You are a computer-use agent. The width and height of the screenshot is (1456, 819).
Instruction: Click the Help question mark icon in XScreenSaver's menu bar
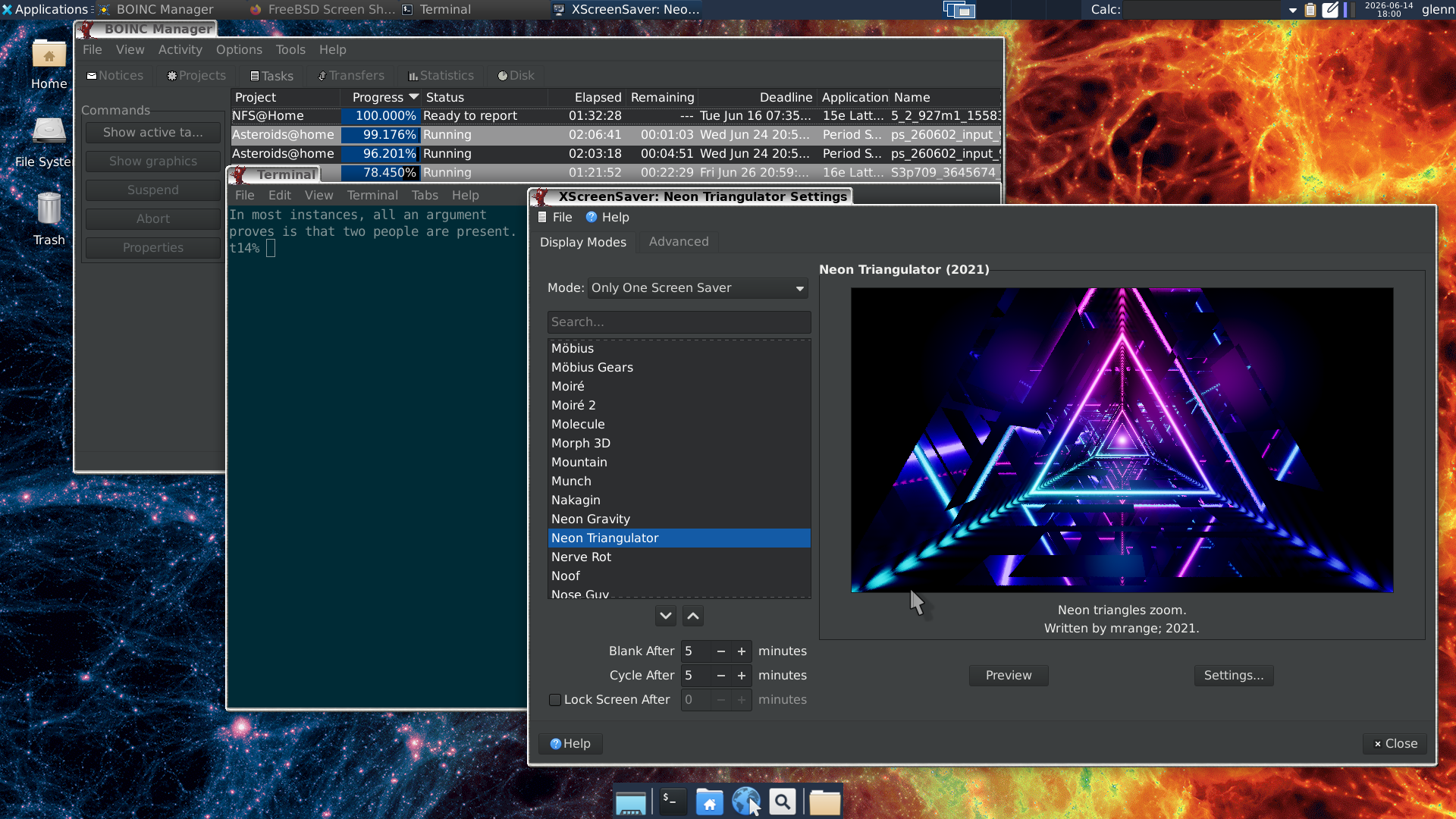tap(591, 217)
